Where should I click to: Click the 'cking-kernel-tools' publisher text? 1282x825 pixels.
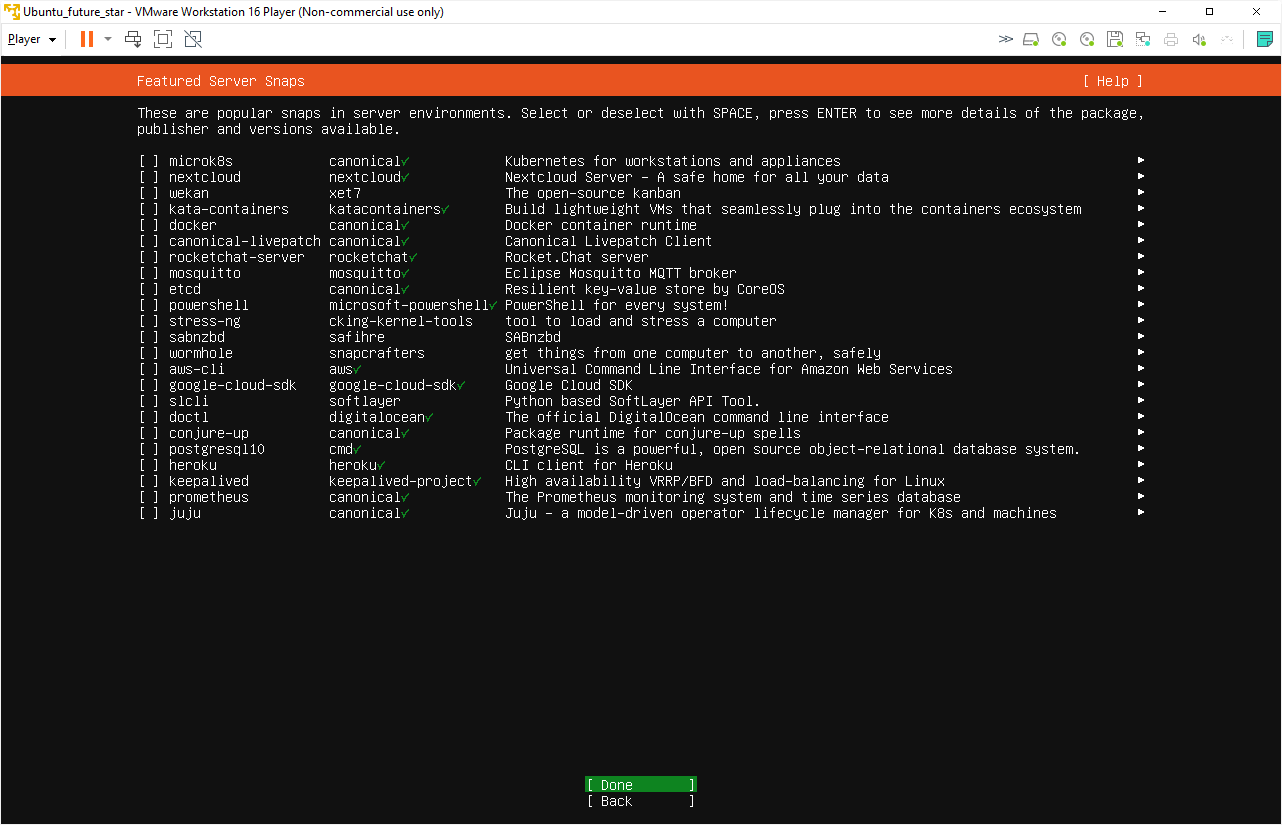401,321
